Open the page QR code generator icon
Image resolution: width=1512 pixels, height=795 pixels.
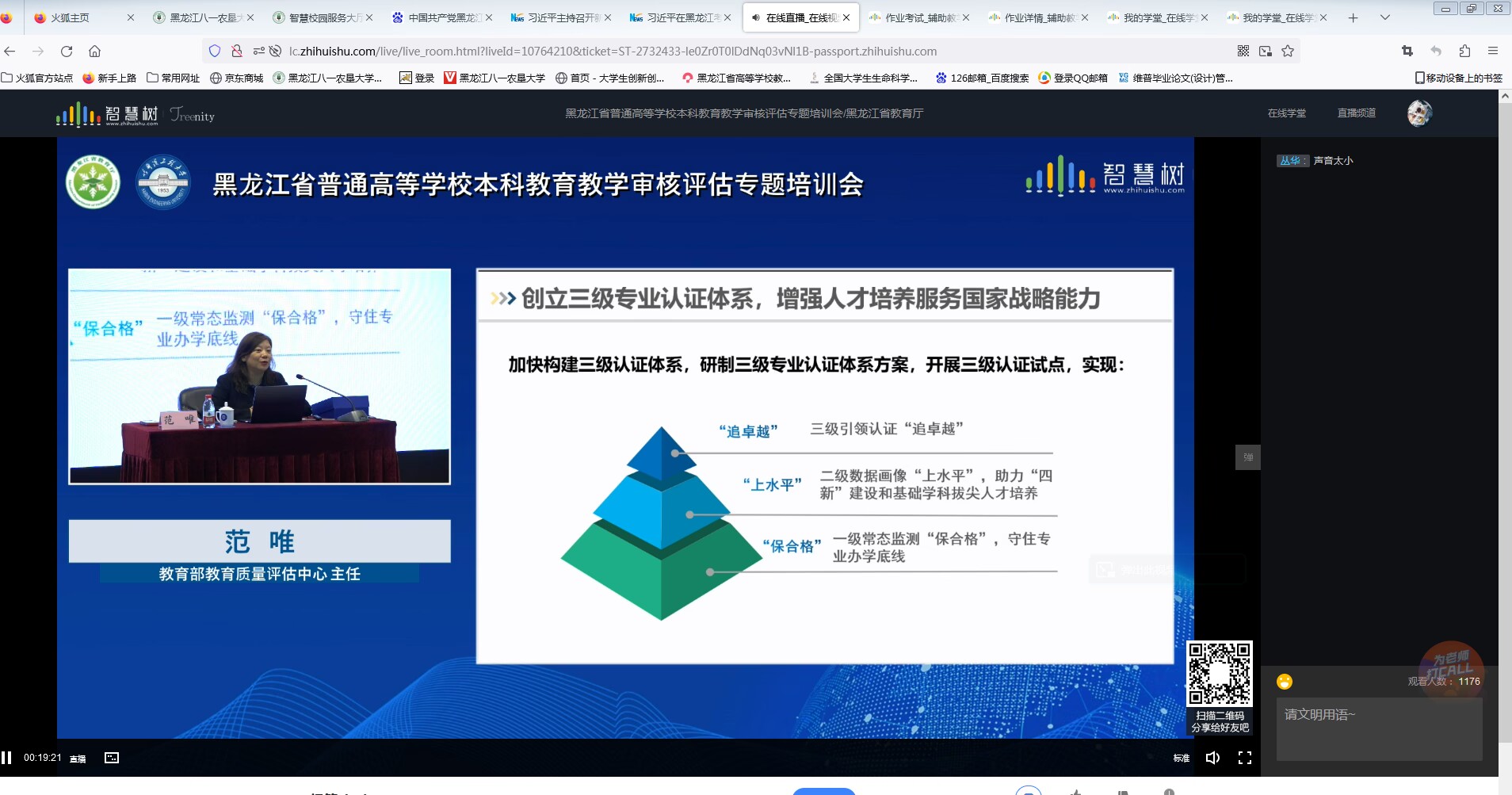pos(1243,52)
